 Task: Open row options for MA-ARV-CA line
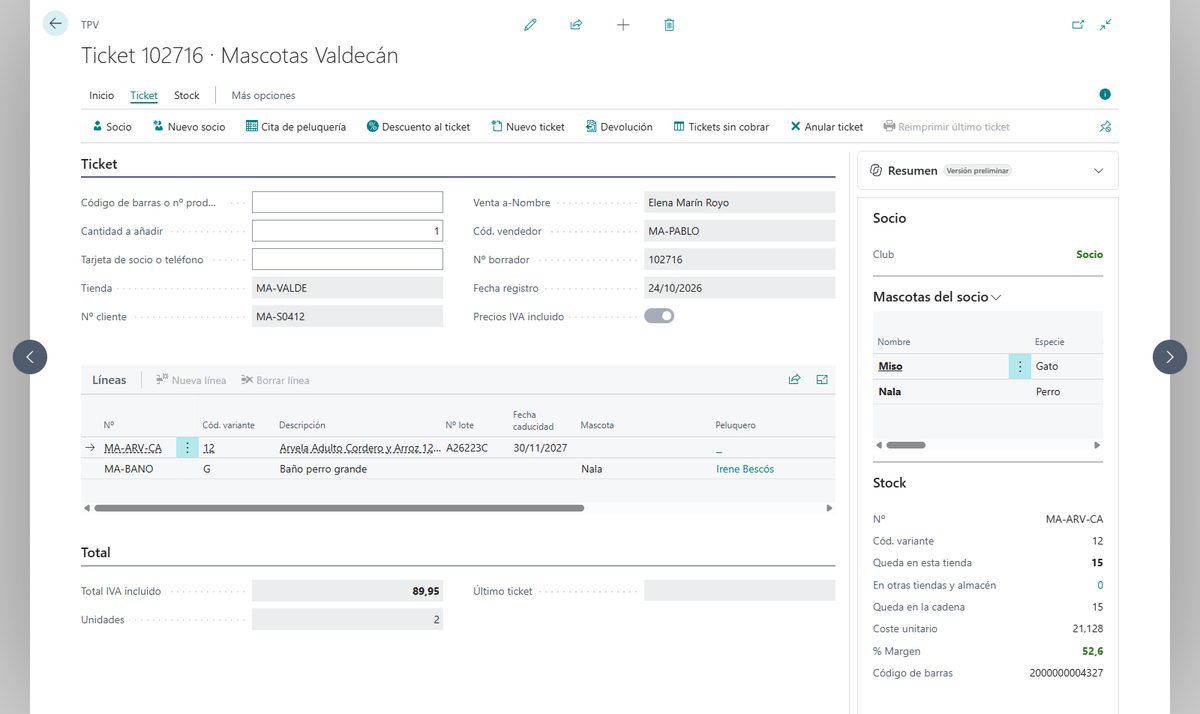187,448
